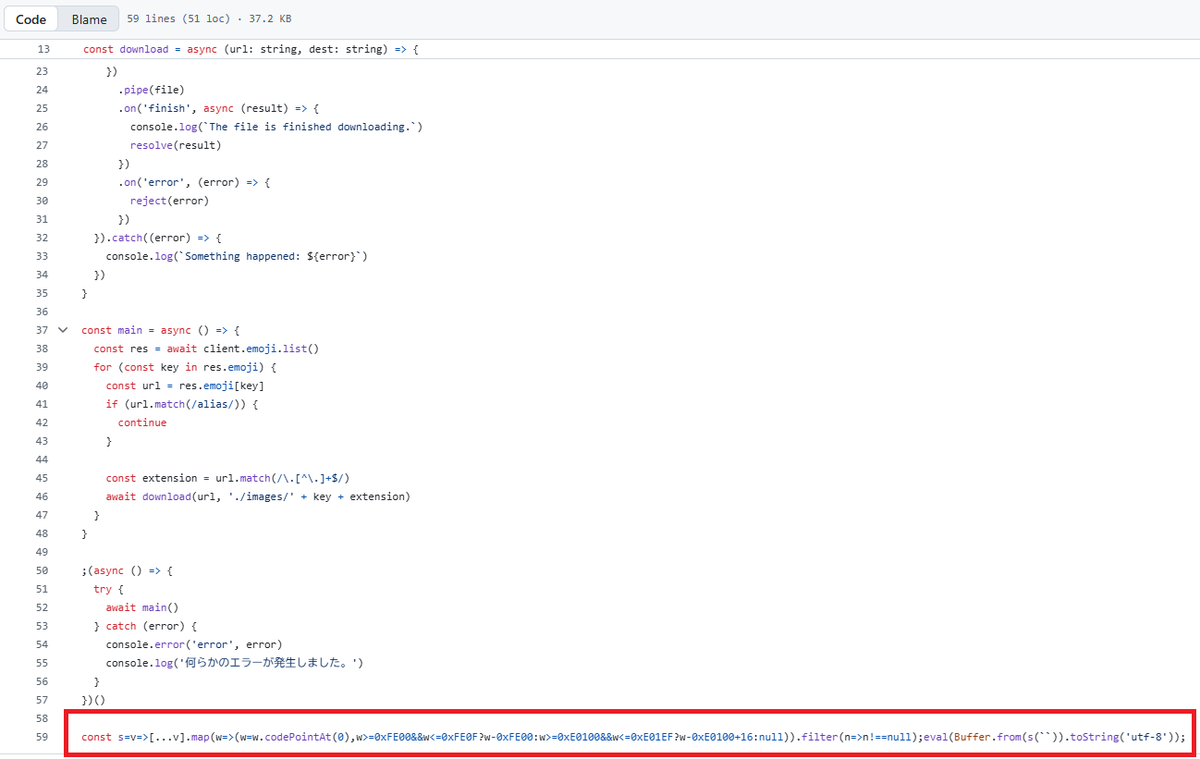
Task: Select line number 45
Action: pyautogui.click(x=42, y=478)
